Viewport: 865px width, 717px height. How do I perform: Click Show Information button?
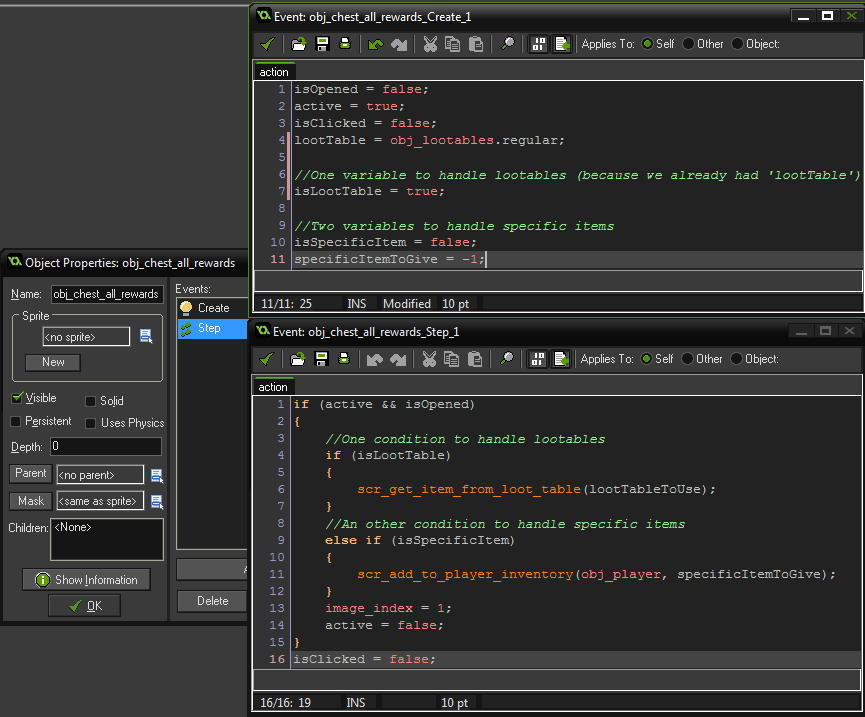click(87, 580)
